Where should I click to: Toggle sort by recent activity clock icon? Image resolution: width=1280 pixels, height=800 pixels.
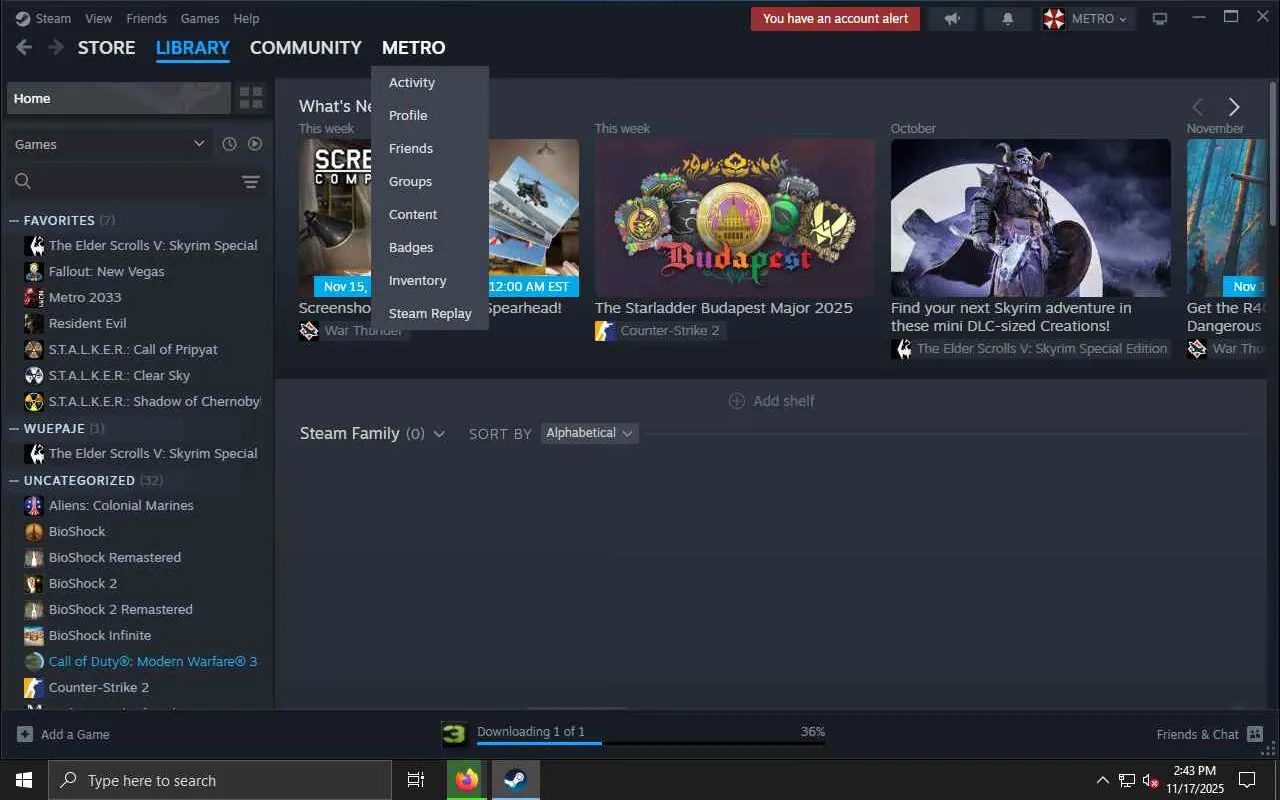(x=229, y=144)
